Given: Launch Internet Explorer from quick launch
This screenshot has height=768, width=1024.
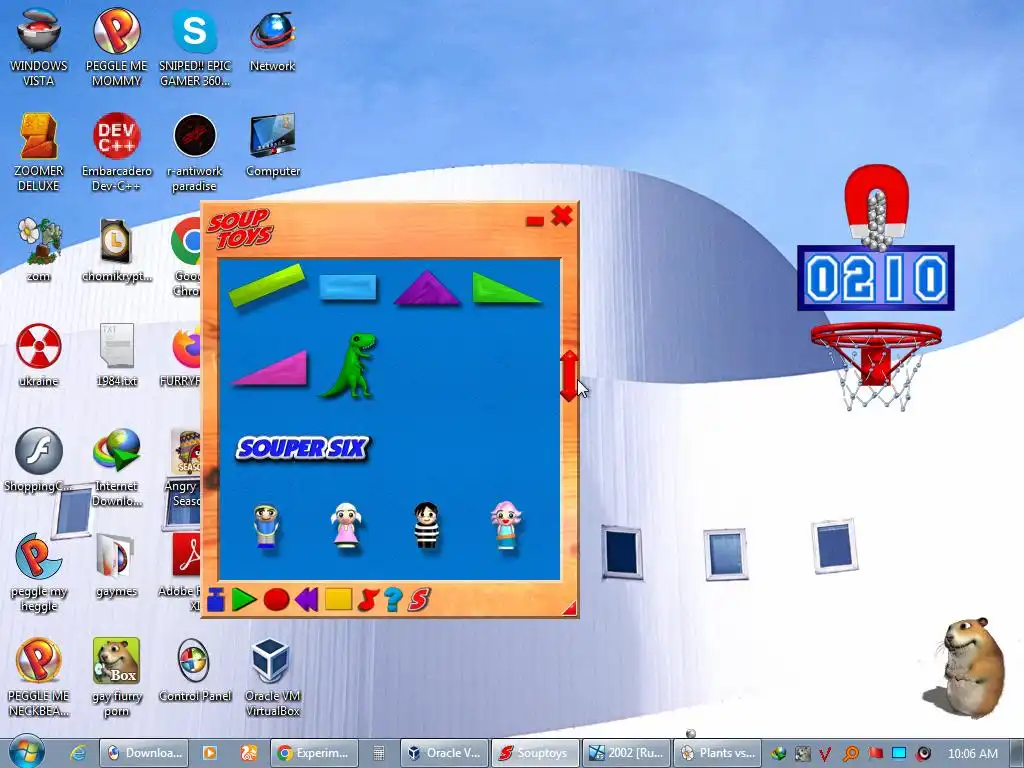Looking at the screenshot, I should pos(78,753).
